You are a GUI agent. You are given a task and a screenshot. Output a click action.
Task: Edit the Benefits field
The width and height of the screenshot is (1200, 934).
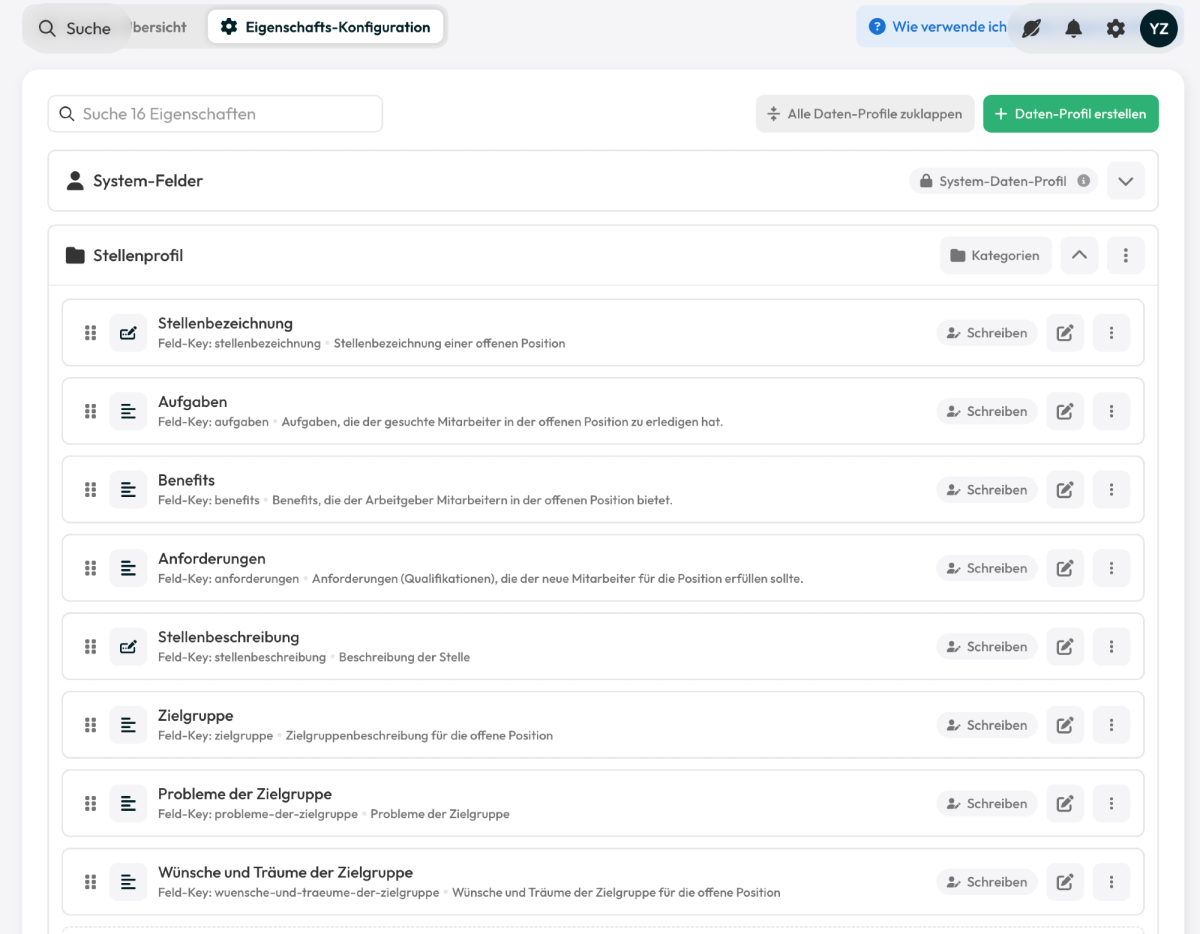pyautogui.click(x=1065, y=490)
